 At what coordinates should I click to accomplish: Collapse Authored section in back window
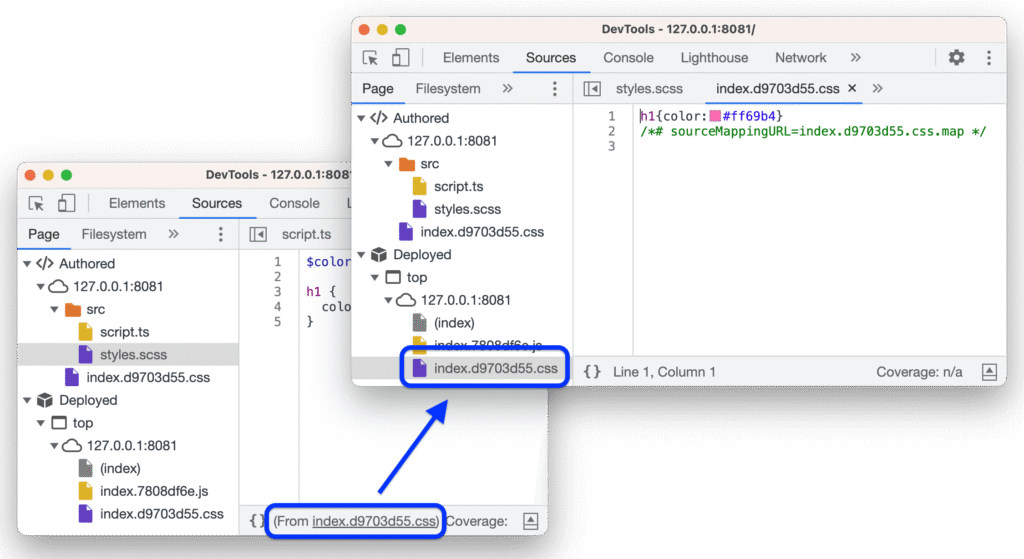(x=27, y=264)
